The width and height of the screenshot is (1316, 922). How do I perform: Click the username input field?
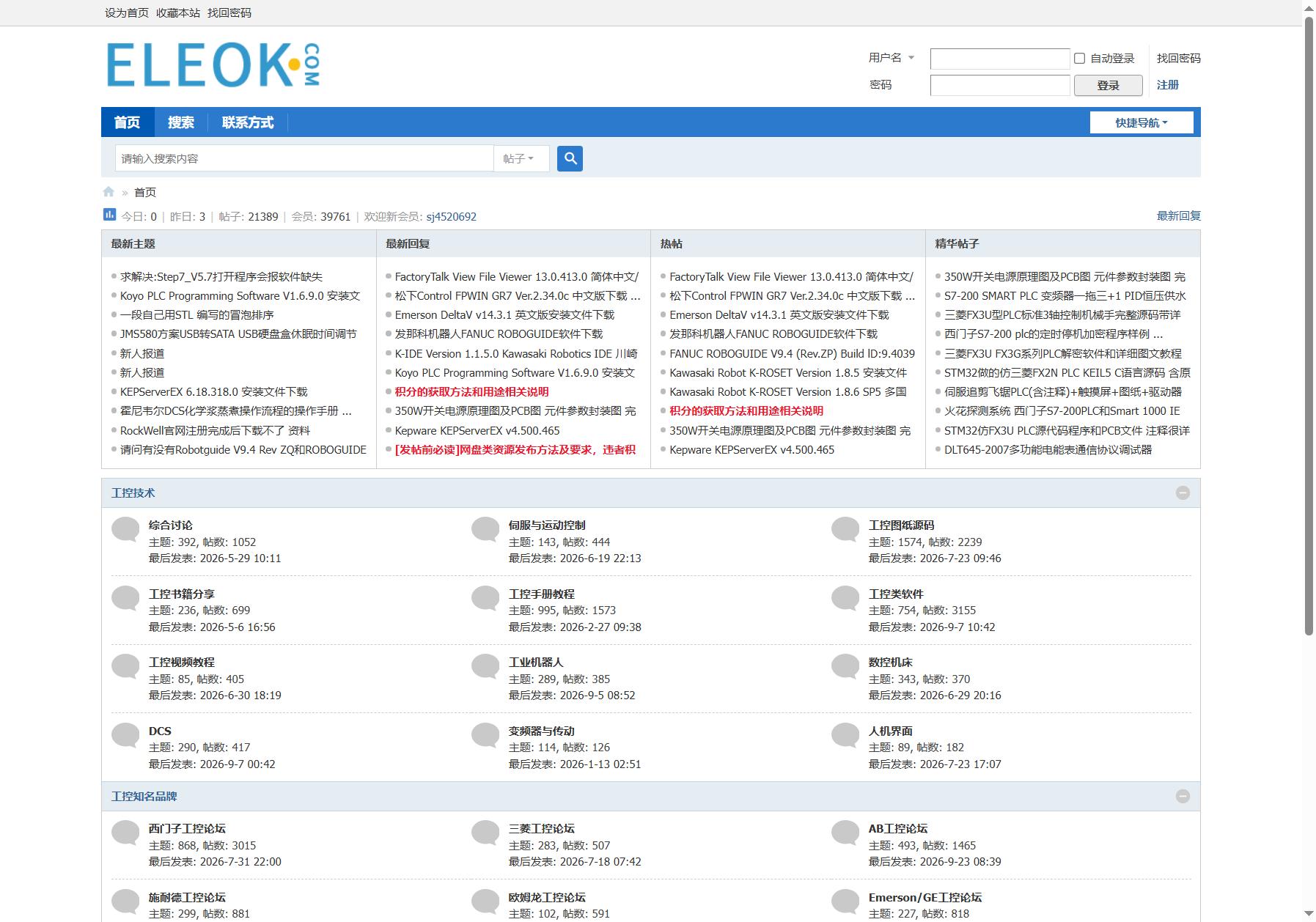(x=1000, y=59)
